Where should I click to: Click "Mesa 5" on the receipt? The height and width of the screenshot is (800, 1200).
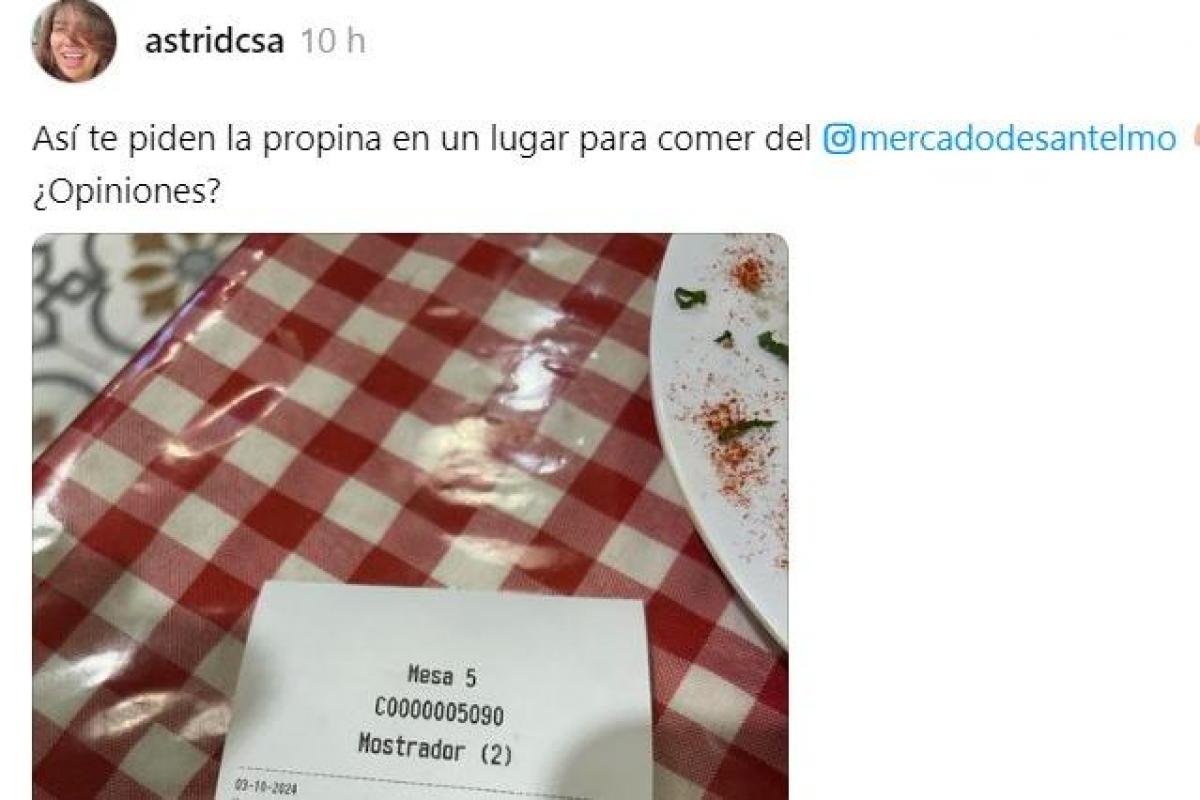pos(443,676)
